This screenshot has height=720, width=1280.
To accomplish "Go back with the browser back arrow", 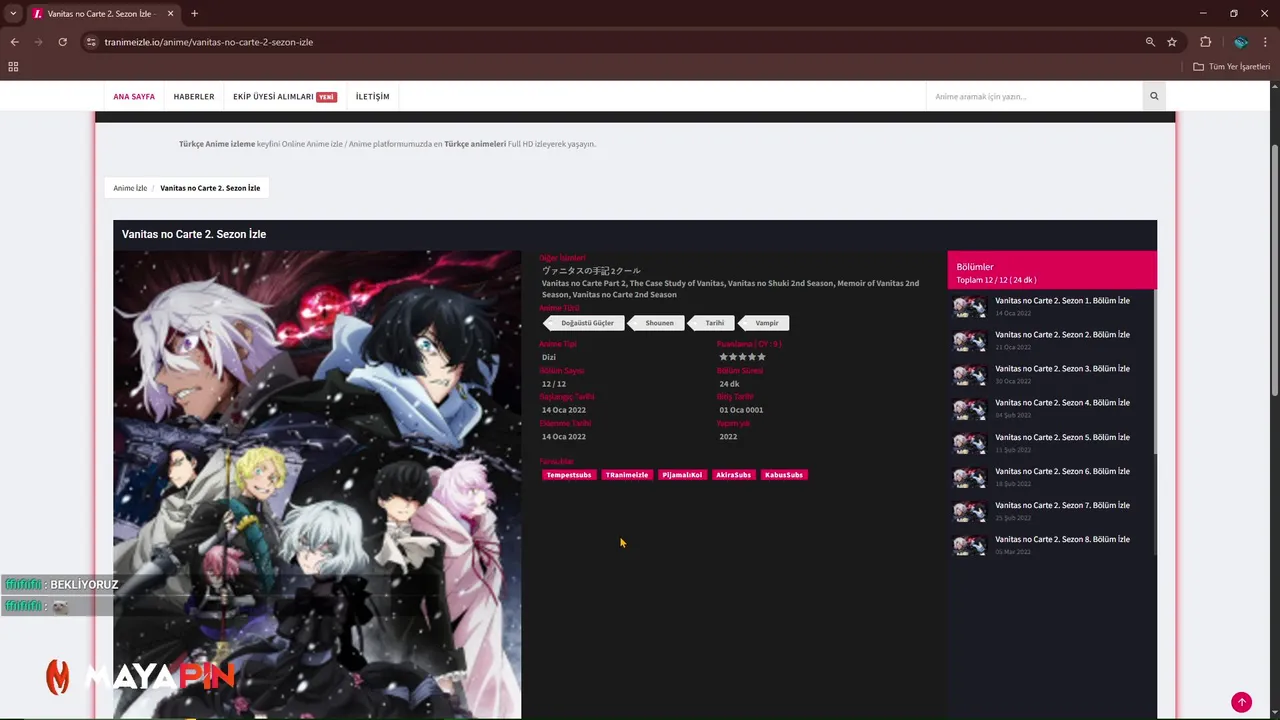I will coord(14,42).
